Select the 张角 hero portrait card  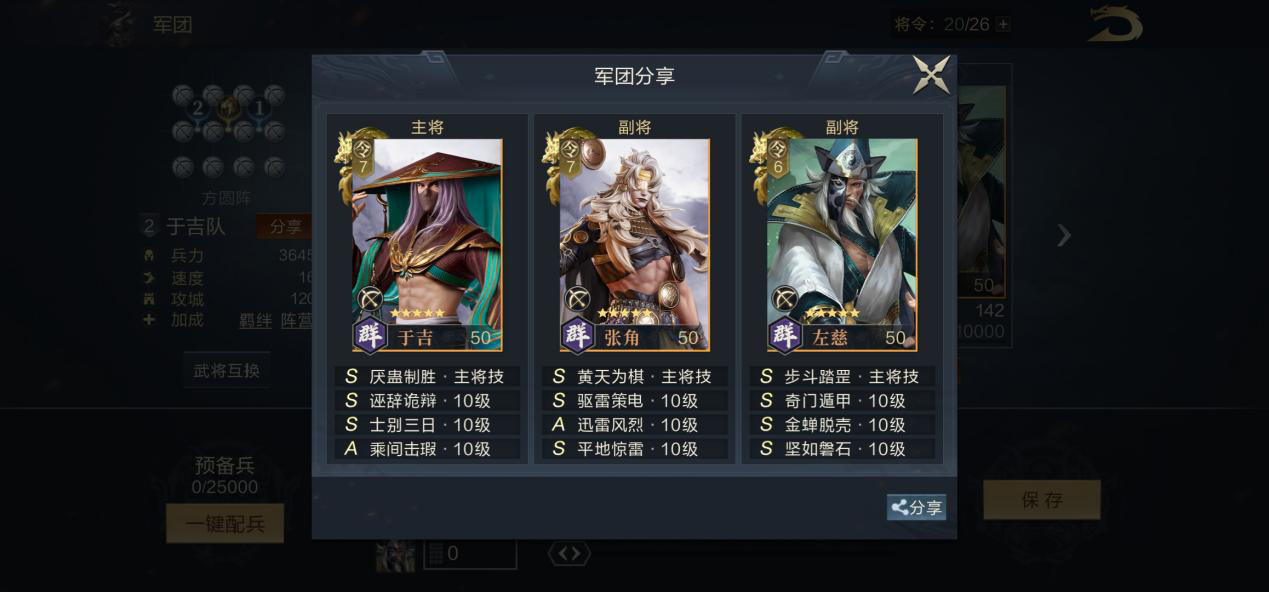tap(634, 245)
